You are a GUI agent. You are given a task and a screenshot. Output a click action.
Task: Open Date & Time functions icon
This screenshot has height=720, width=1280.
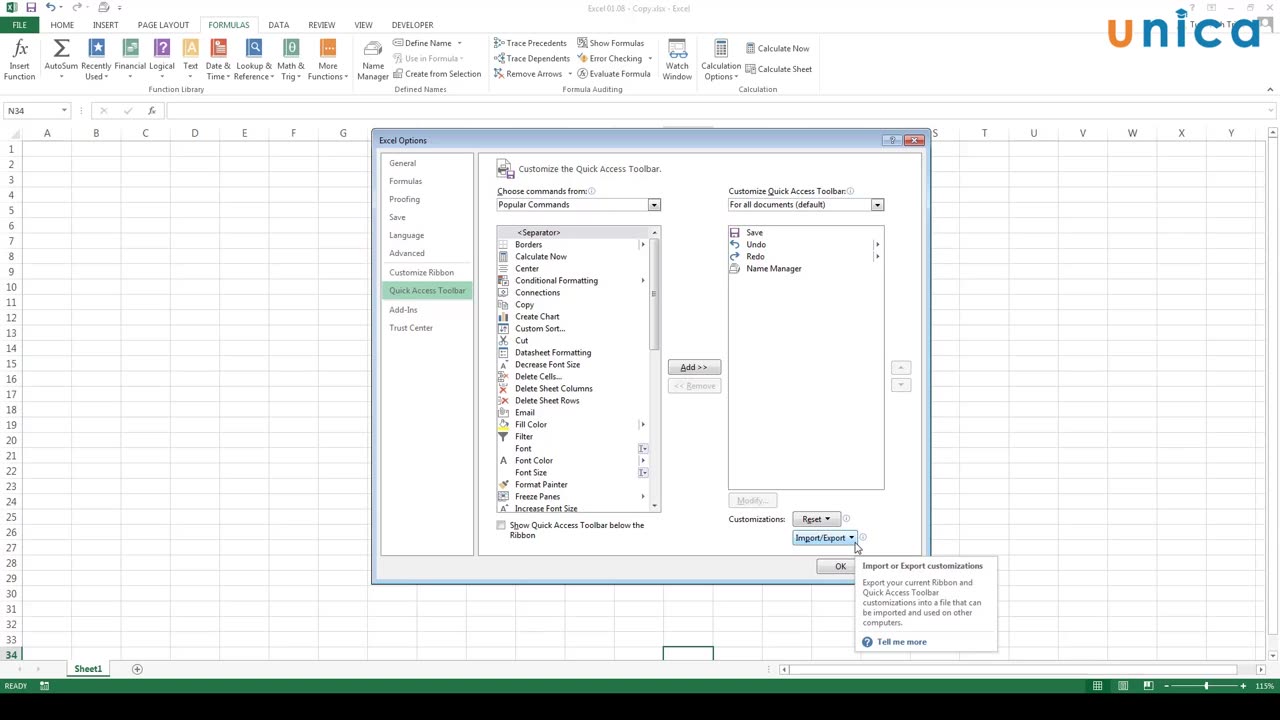tap(218, 60)
